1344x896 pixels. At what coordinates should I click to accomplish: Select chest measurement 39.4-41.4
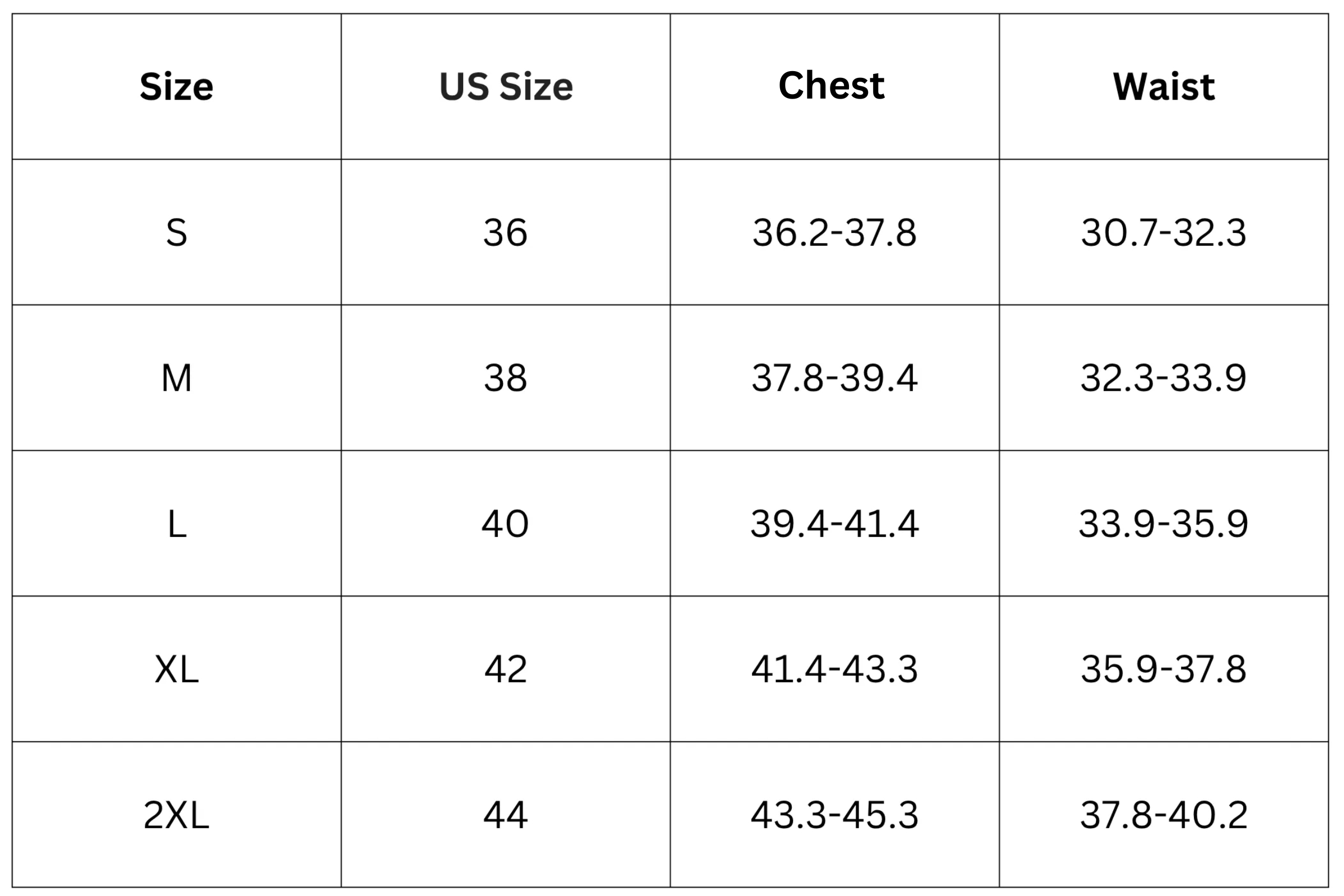click(834, 524)
